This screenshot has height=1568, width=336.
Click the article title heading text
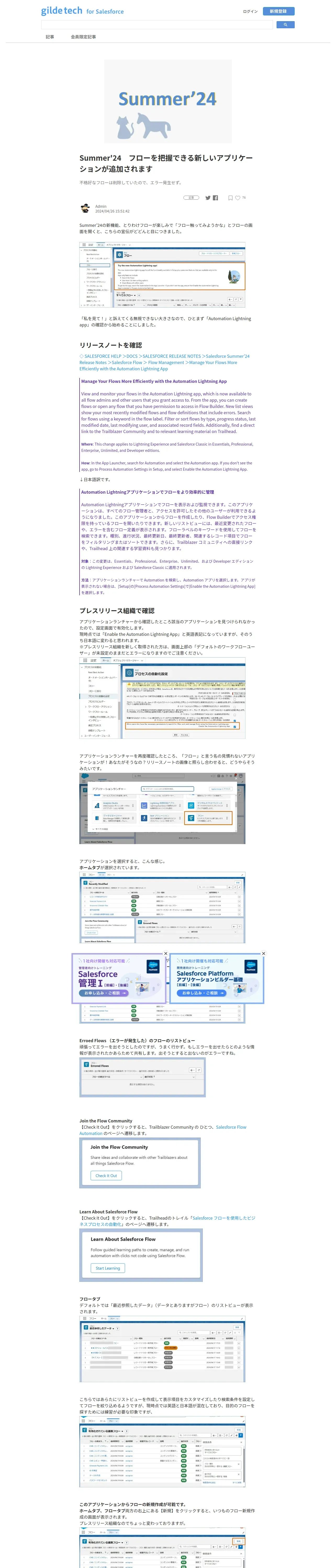point(166,163)
